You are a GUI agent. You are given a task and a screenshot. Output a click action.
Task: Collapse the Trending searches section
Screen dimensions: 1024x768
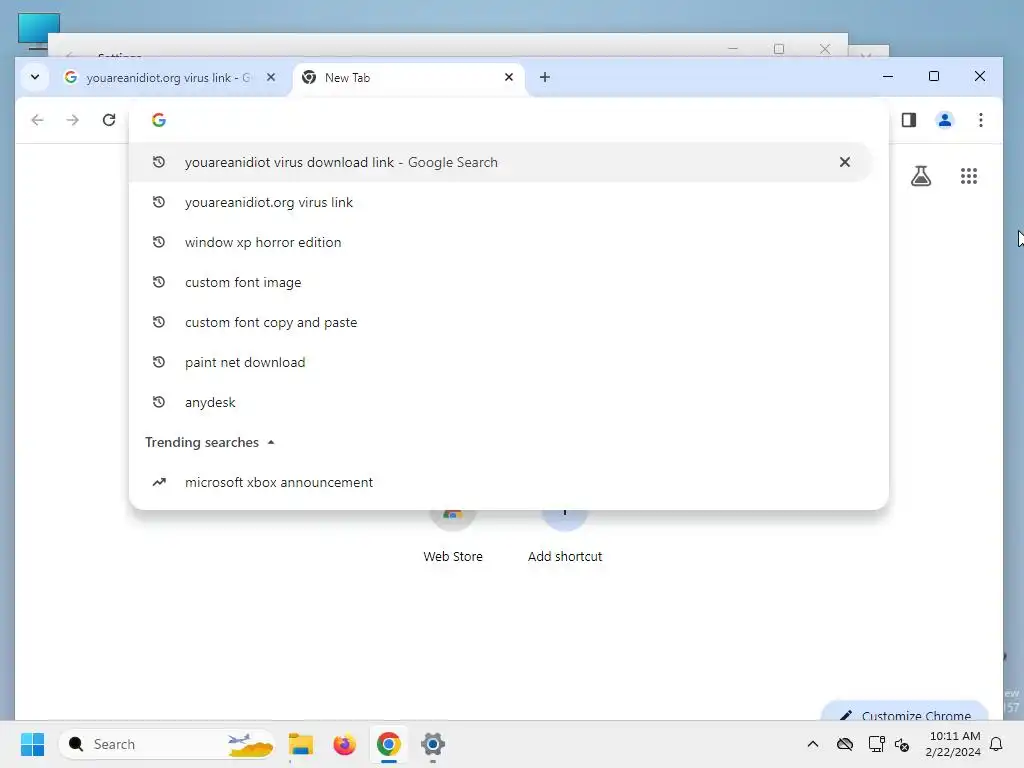coord(210,442)
